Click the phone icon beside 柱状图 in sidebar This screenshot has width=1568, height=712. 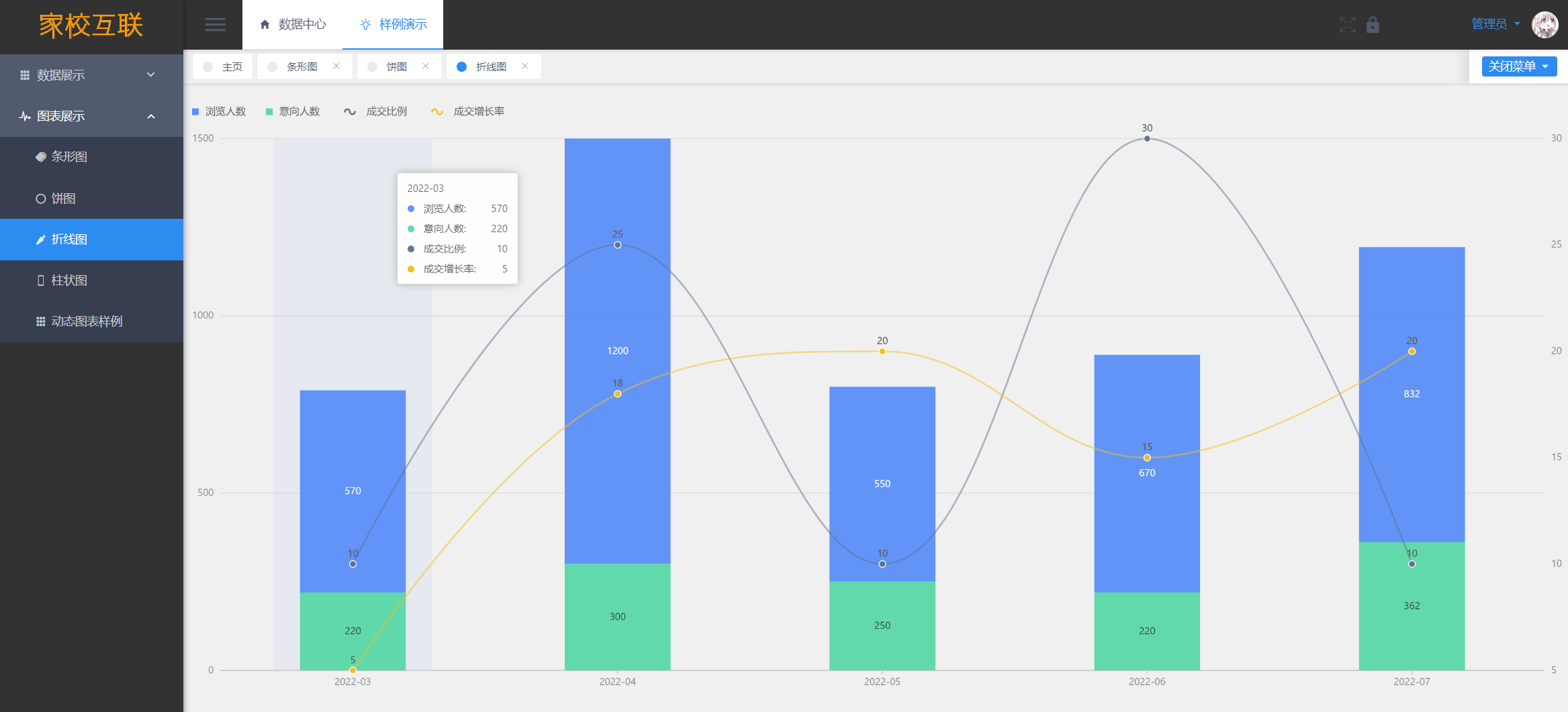(41, 281)
